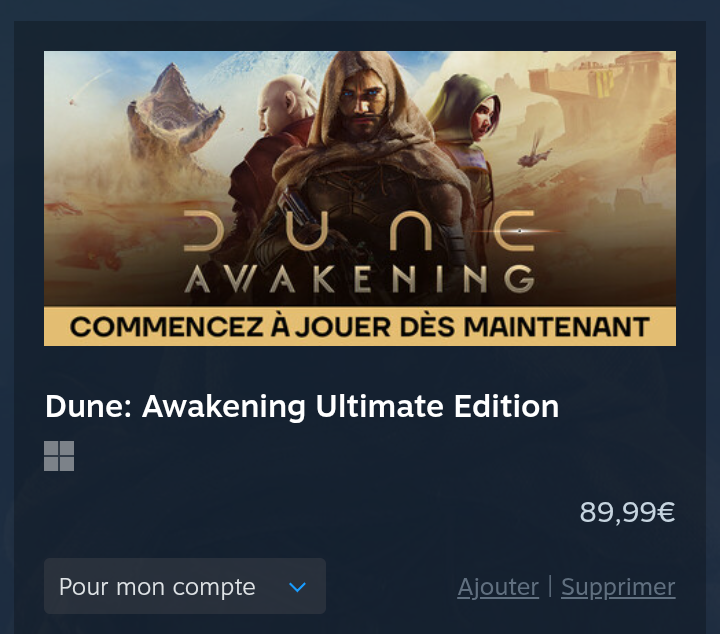The height and width of the screenshot is (634, 720).
Task: Select the 'Dune: Awakening Ultimate Edition' title
Action: click(x=302, y=407)
